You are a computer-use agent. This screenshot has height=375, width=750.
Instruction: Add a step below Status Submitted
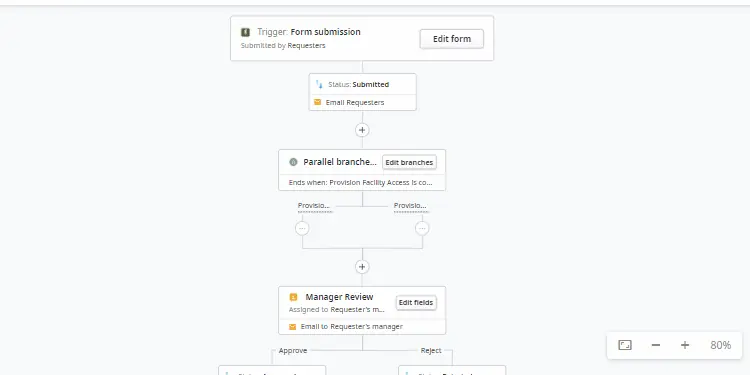[362, 130]
